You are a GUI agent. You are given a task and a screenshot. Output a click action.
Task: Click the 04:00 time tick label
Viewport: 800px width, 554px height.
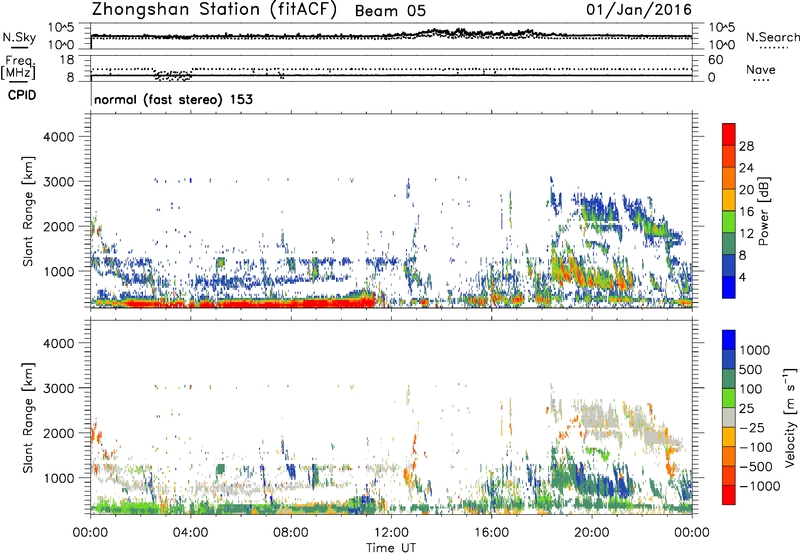click(x=191, y=533)
